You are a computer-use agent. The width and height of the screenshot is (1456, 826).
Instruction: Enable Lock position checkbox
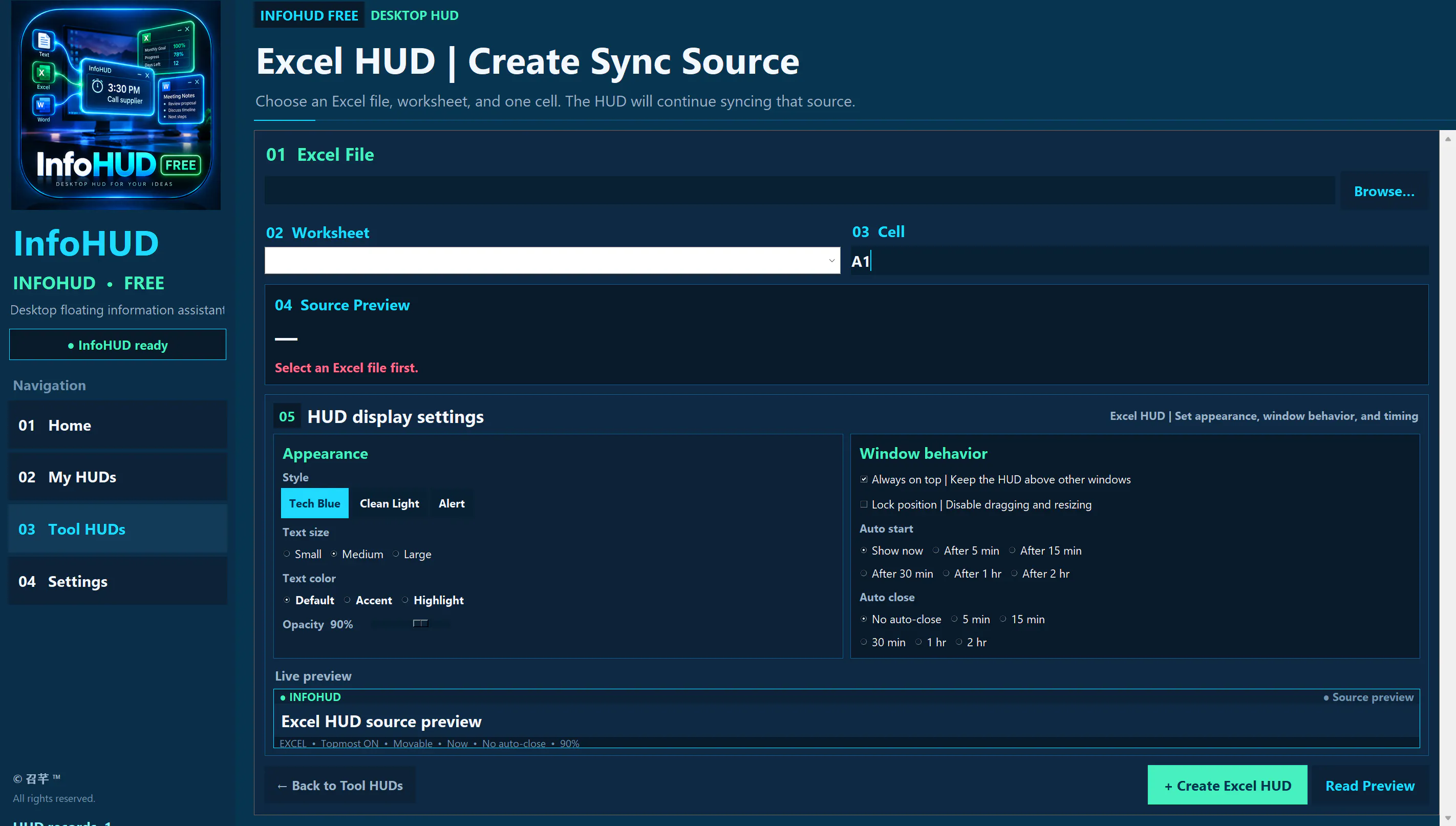tap(864, 504)
